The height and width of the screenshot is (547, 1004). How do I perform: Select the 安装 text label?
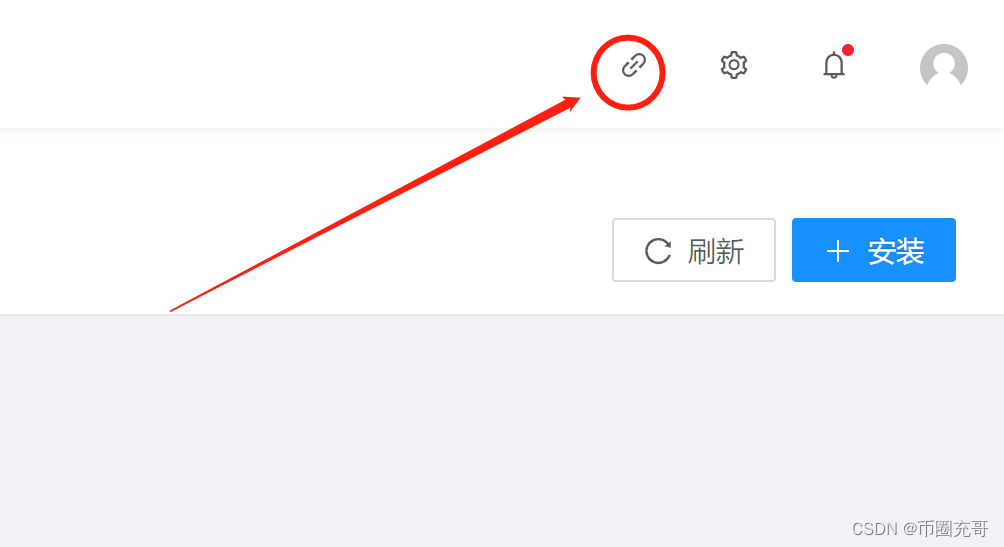point(896,251)
